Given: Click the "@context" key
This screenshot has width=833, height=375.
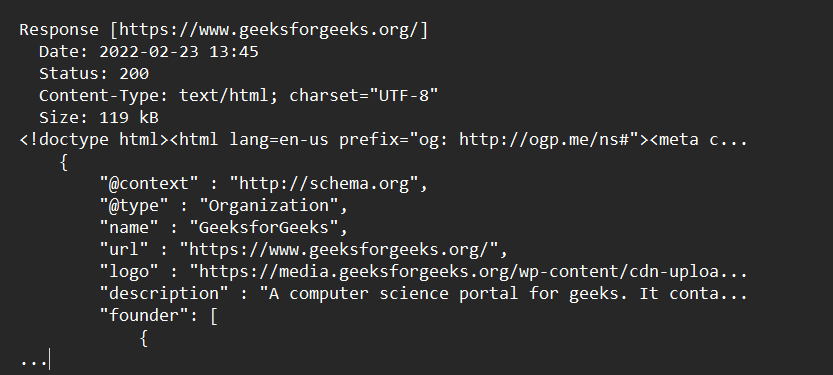Looking at the screenshot, I should coord(149,184).
